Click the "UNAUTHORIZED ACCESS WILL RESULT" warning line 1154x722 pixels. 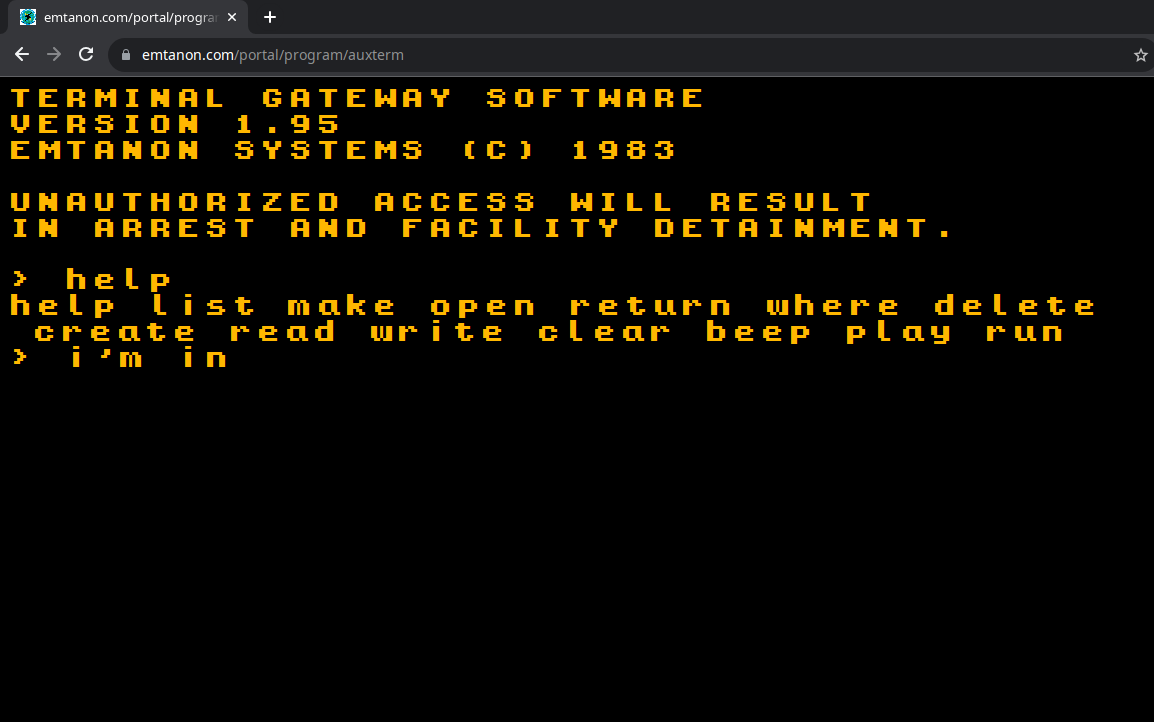pyautogui.click(x=442, y=202)
